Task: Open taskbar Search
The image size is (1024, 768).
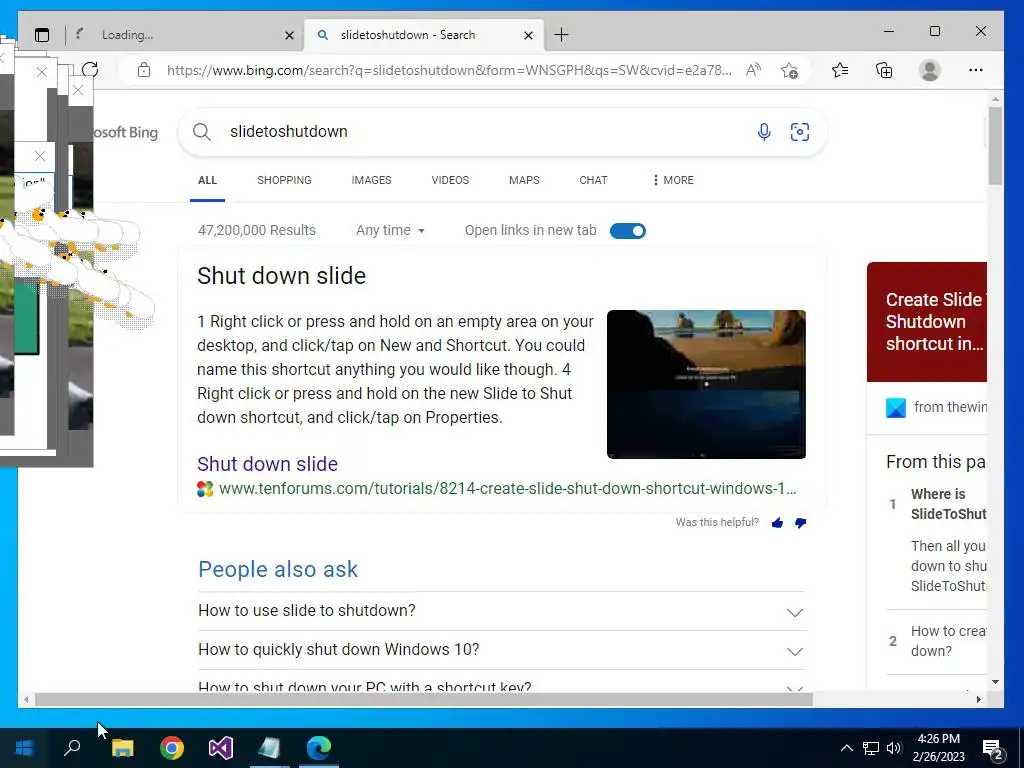Action: point(72,748)
